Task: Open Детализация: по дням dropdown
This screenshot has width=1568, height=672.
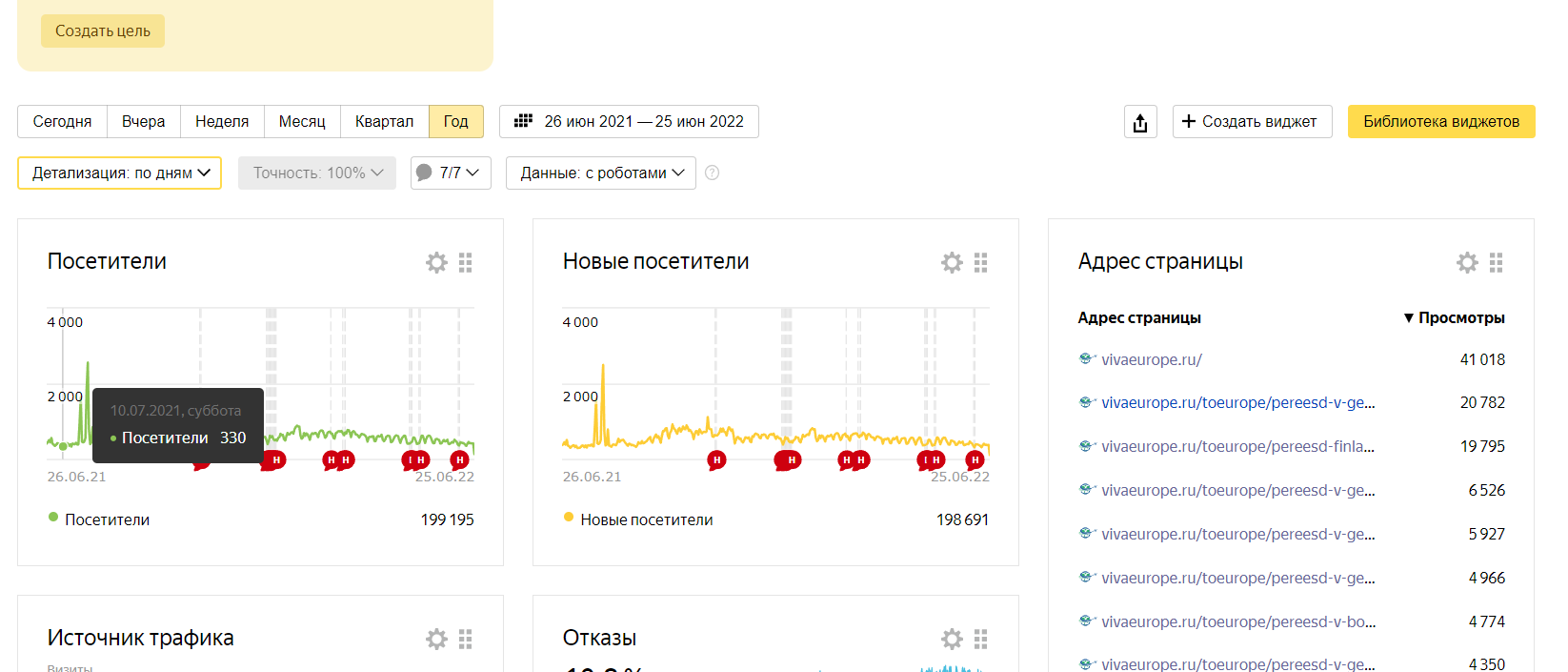Action: pos(120,173)
